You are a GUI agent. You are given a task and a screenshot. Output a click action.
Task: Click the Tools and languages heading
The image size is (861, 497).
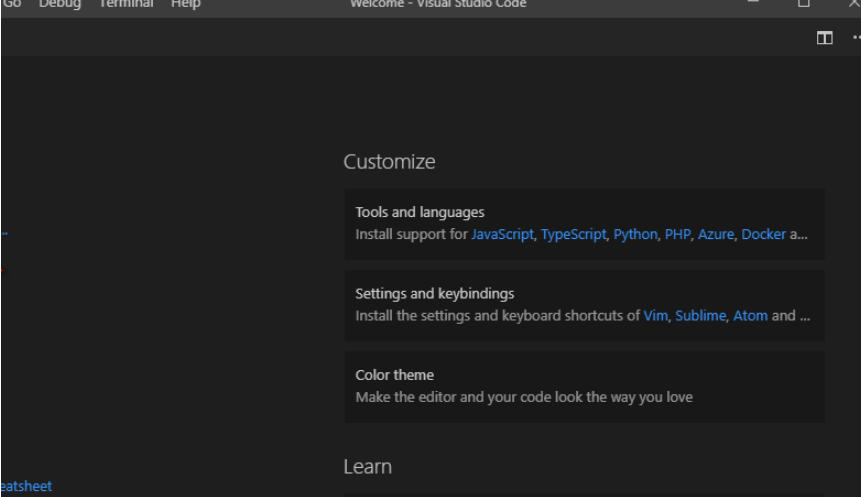coord(419,212)
